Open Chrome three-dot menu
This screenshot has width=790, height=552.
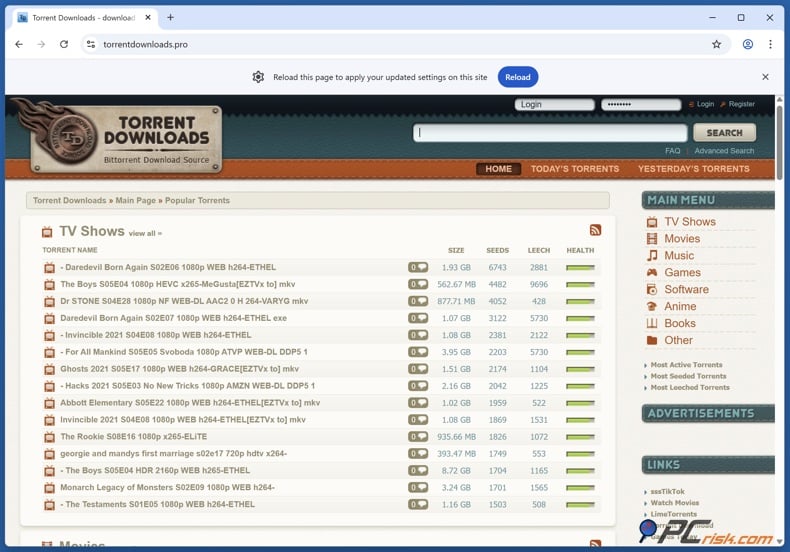(x=770, y=44)
